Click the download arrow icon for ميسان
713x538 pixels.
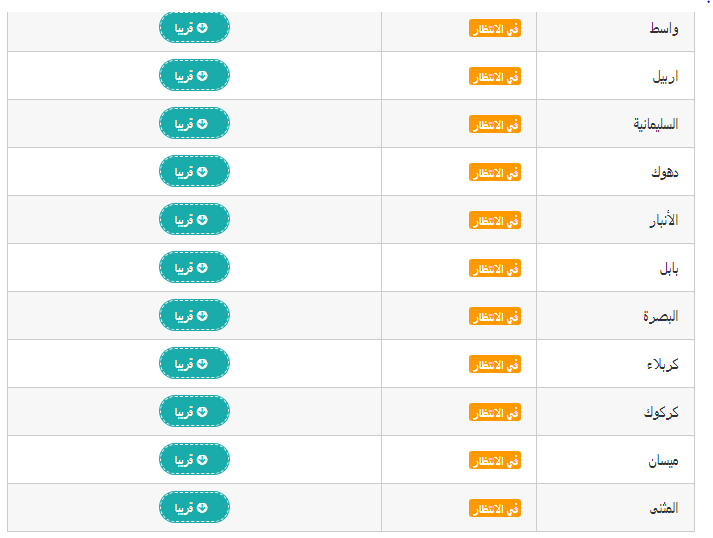tap(202, 460)
